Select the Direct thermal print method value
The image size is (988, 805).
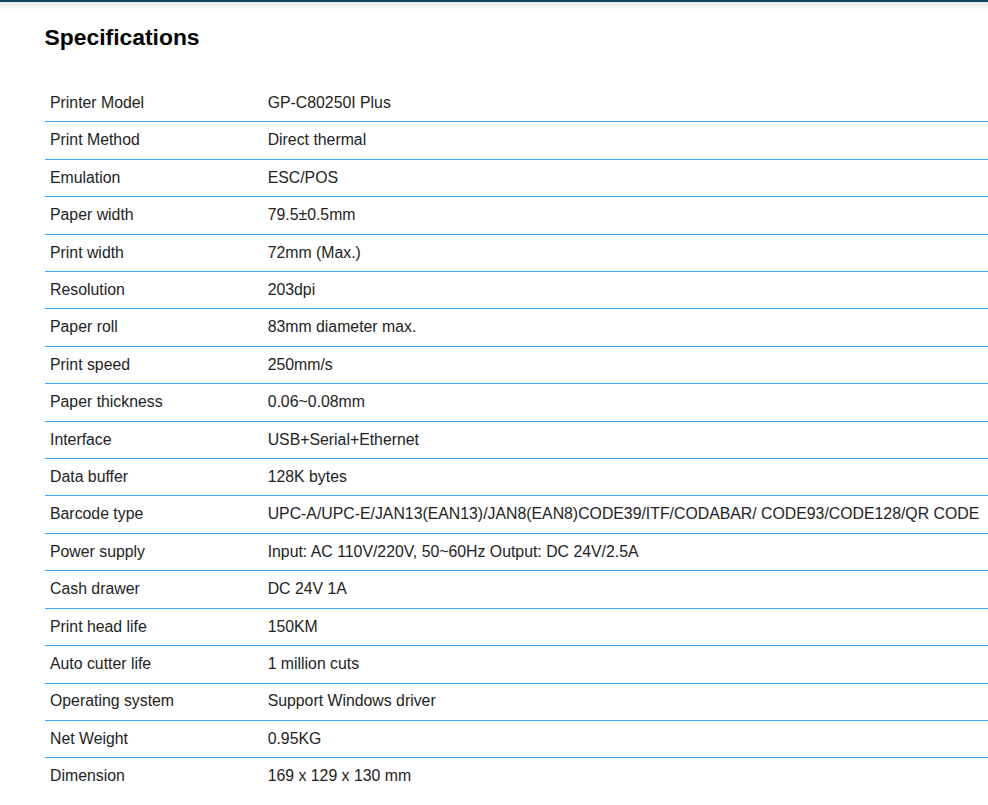point(317,140)
